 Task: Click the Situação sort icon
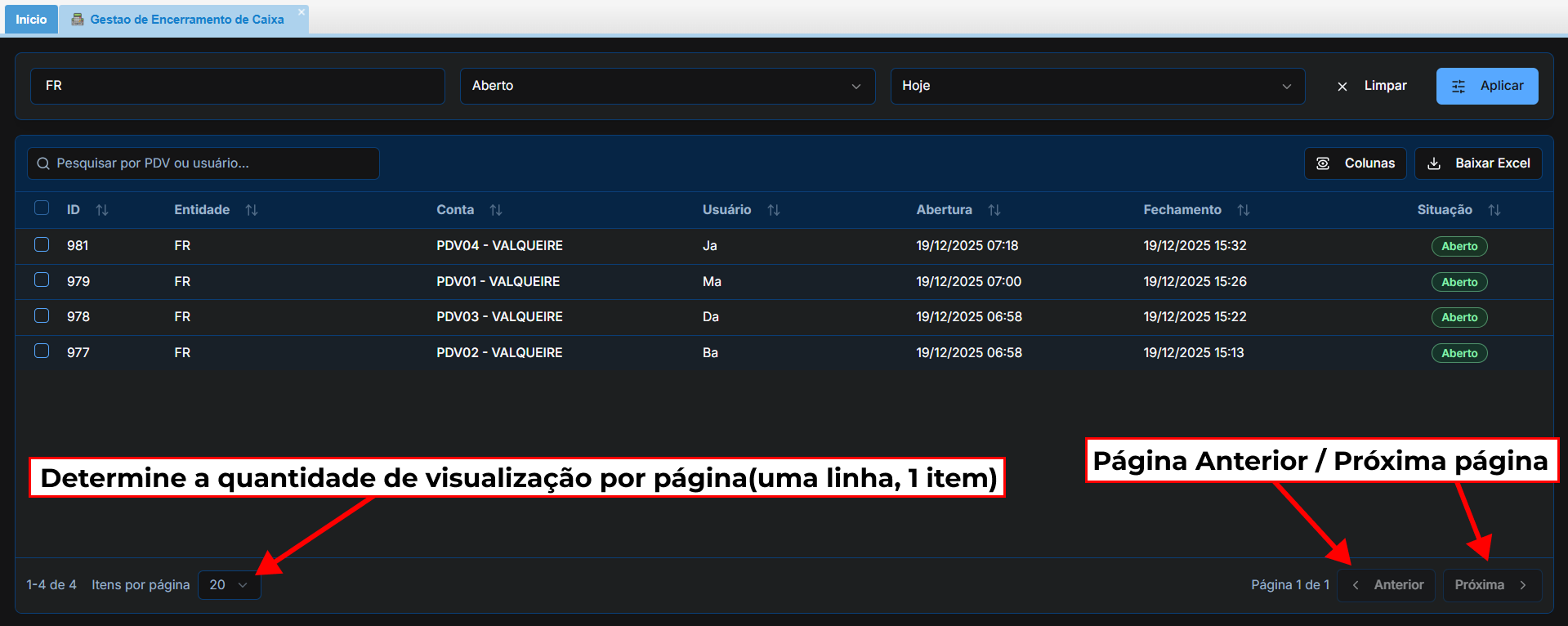pyautogui.click(x=1494, y=210)
